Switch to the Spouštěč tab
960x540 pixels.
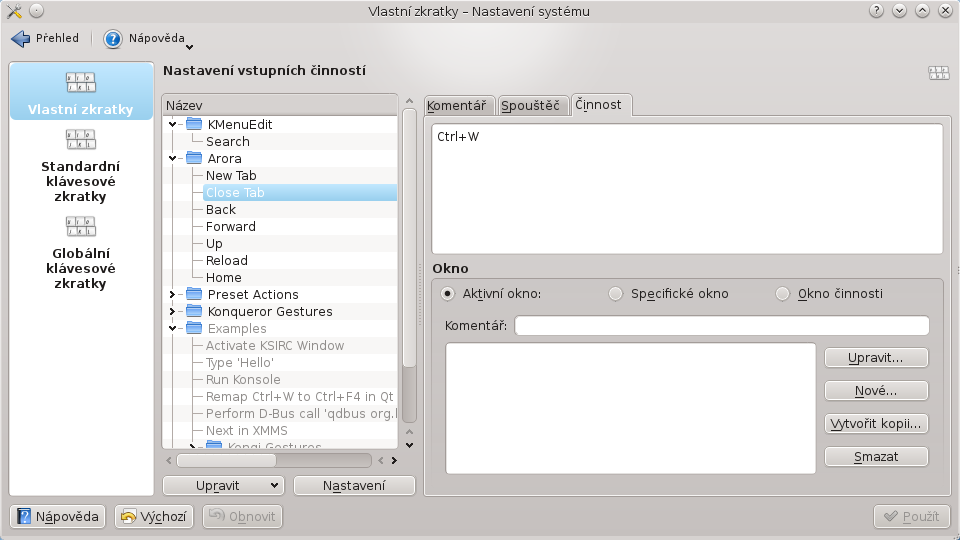[531, 105]
